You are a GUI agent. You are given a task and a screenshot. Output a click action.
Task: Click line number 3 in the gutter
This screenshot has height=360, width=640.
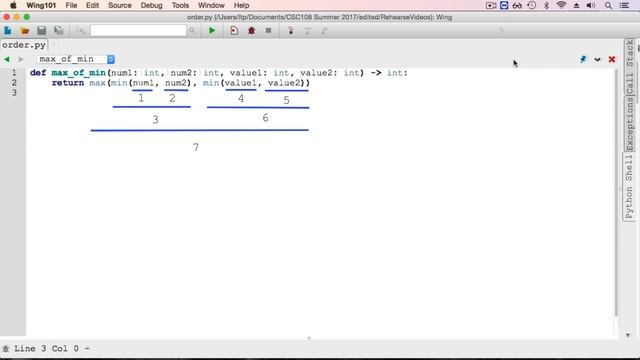[x=14, y=93]
